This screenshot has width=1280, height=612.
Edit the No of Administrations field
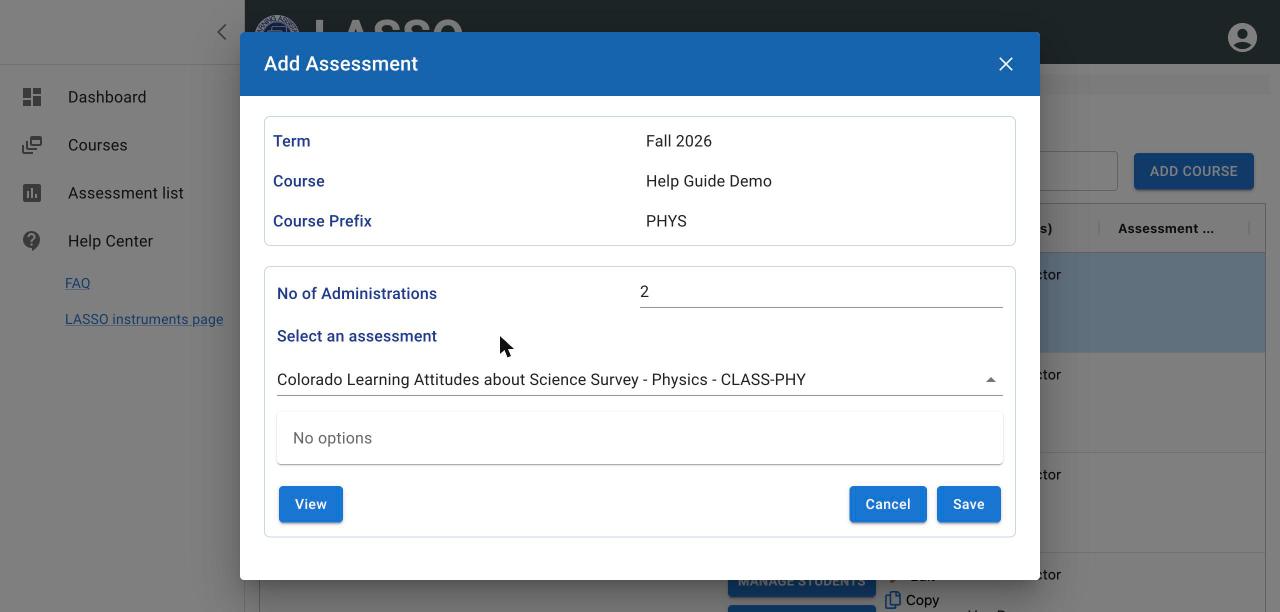[x=821, y=292]
